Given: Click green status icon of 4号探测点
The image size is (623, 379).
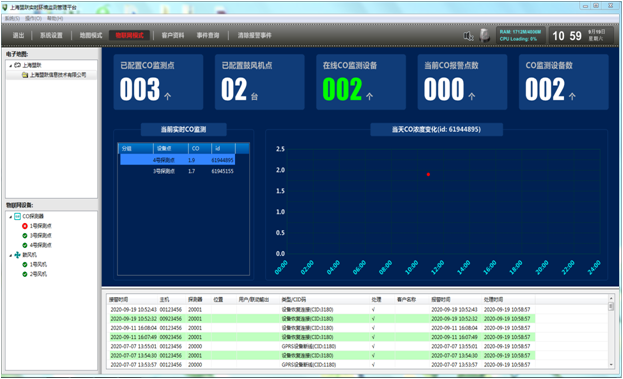Looking at the screenshot, I should pyautogui.click(x=25, y=245).
